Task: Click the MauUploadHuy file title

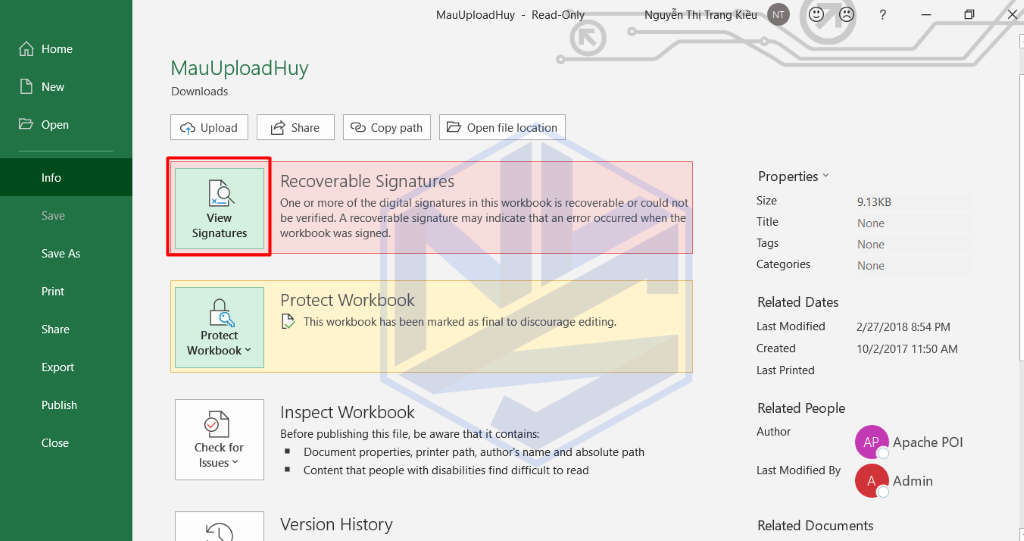Action: [x=240, y=68]
